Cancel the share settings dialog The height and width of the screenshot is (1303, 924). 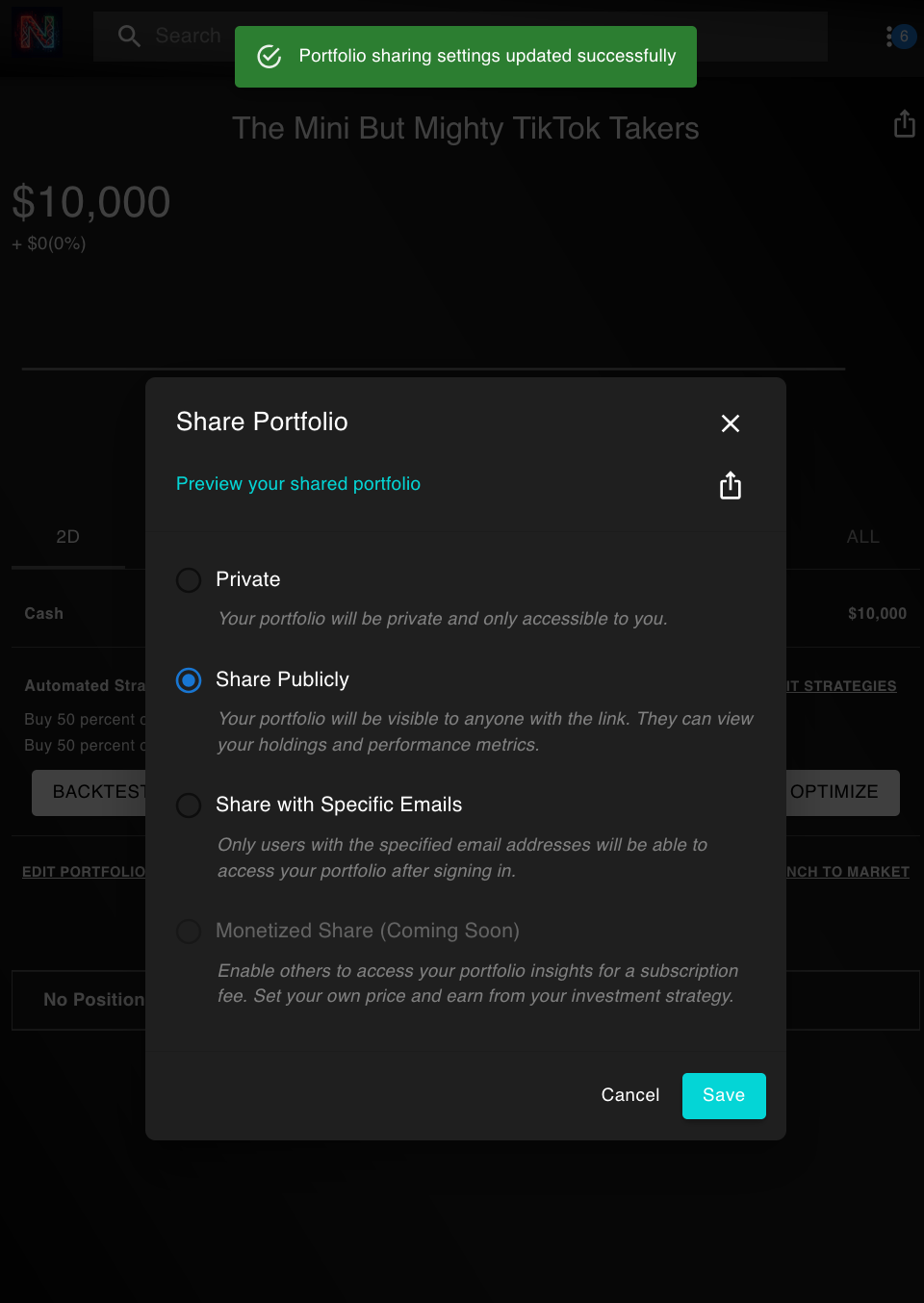point(630,1095)
